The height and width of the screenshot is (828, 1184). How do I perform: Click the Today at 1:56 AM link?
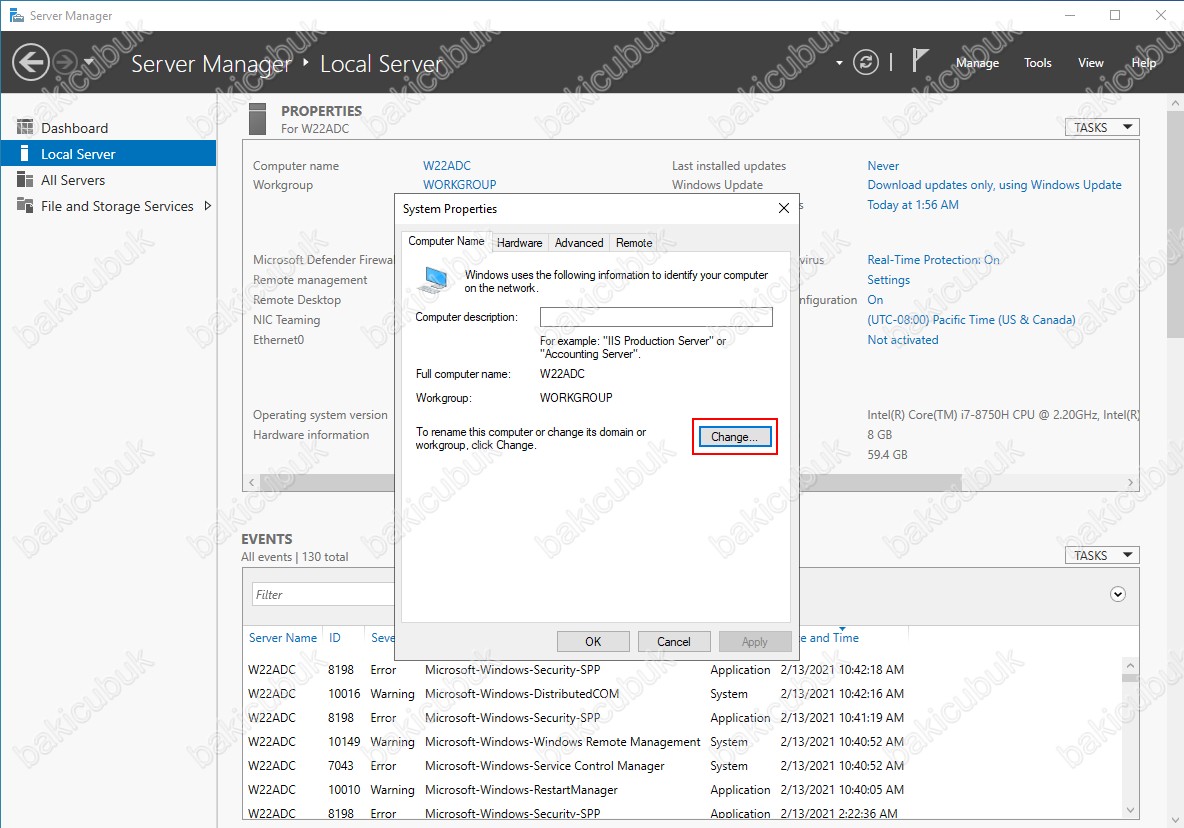coord(912,205)
